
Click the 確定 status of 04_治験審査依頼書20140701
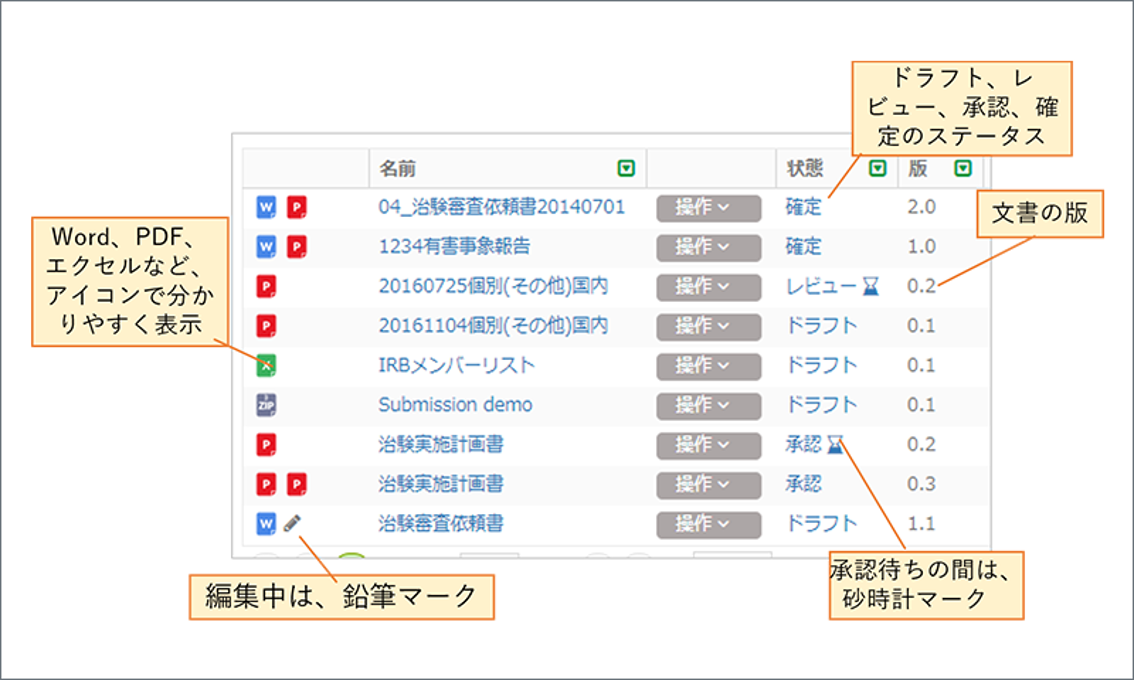pyautogui.click(x=803, y=207)
